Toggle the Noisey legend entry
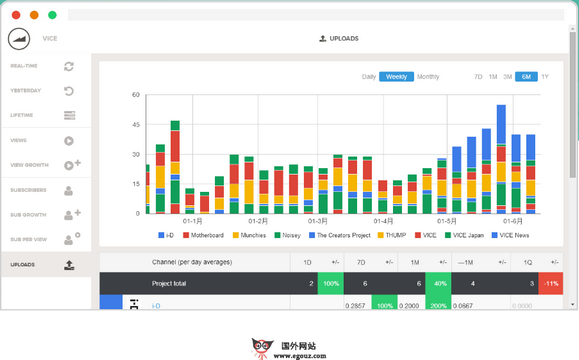 287,235
